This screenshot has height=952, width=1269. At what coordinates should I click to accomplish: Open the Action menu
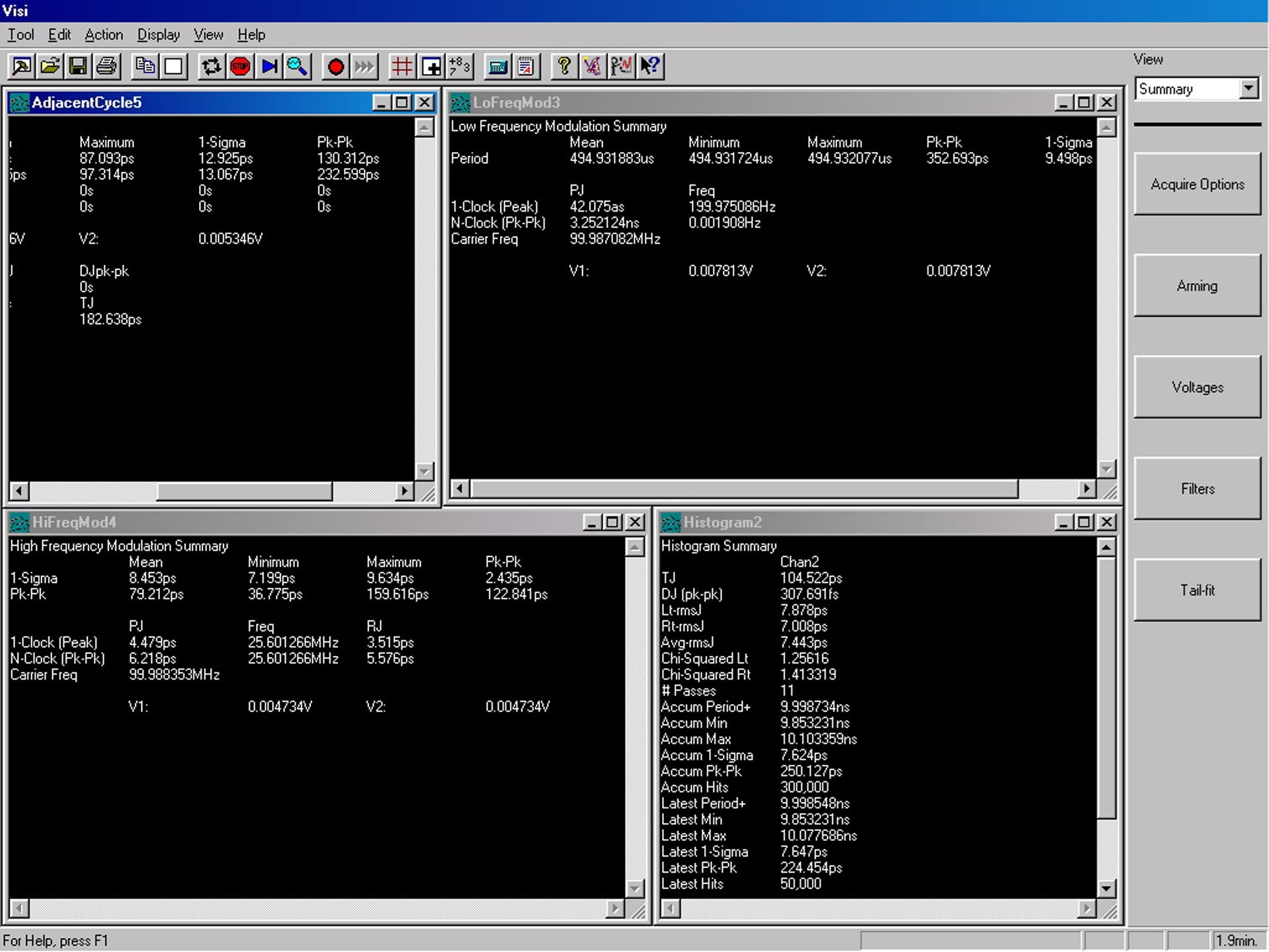104,34
